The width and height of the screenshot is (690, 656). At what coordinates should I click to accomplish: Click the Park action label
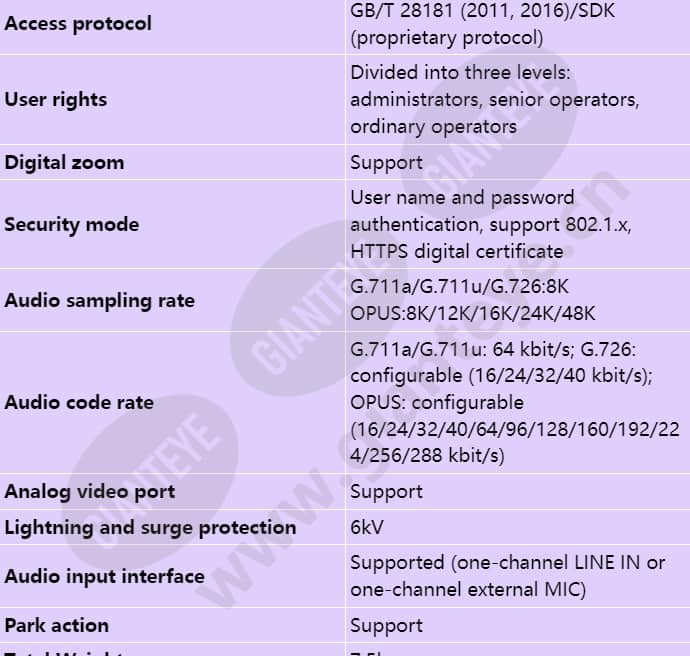click(x=56, y=626)
